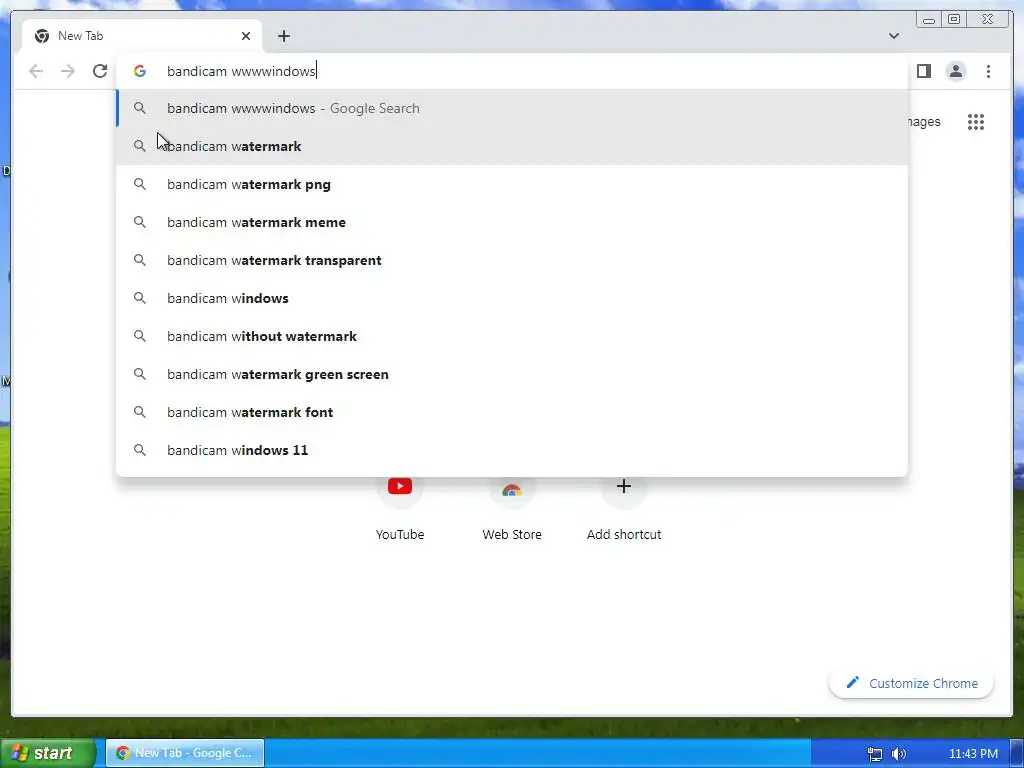Minimize the Chrome window

tap(929, 20)
